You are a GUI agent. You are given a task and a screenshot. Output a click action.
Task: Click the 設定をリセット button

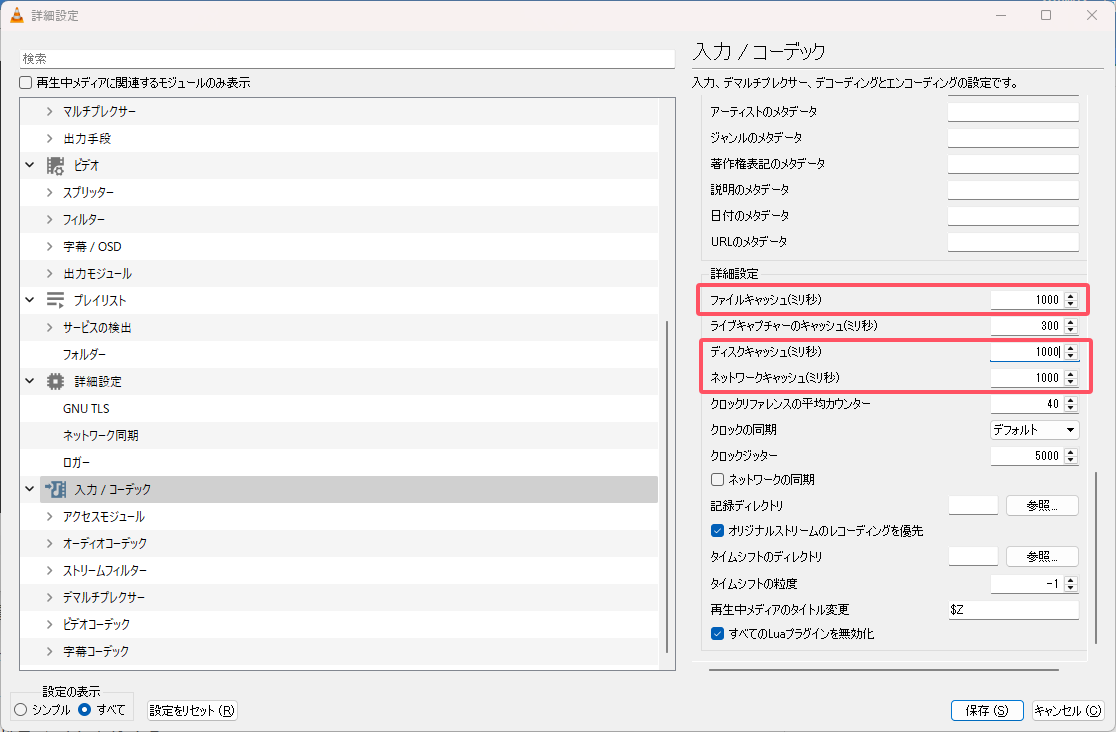point(192,711)
